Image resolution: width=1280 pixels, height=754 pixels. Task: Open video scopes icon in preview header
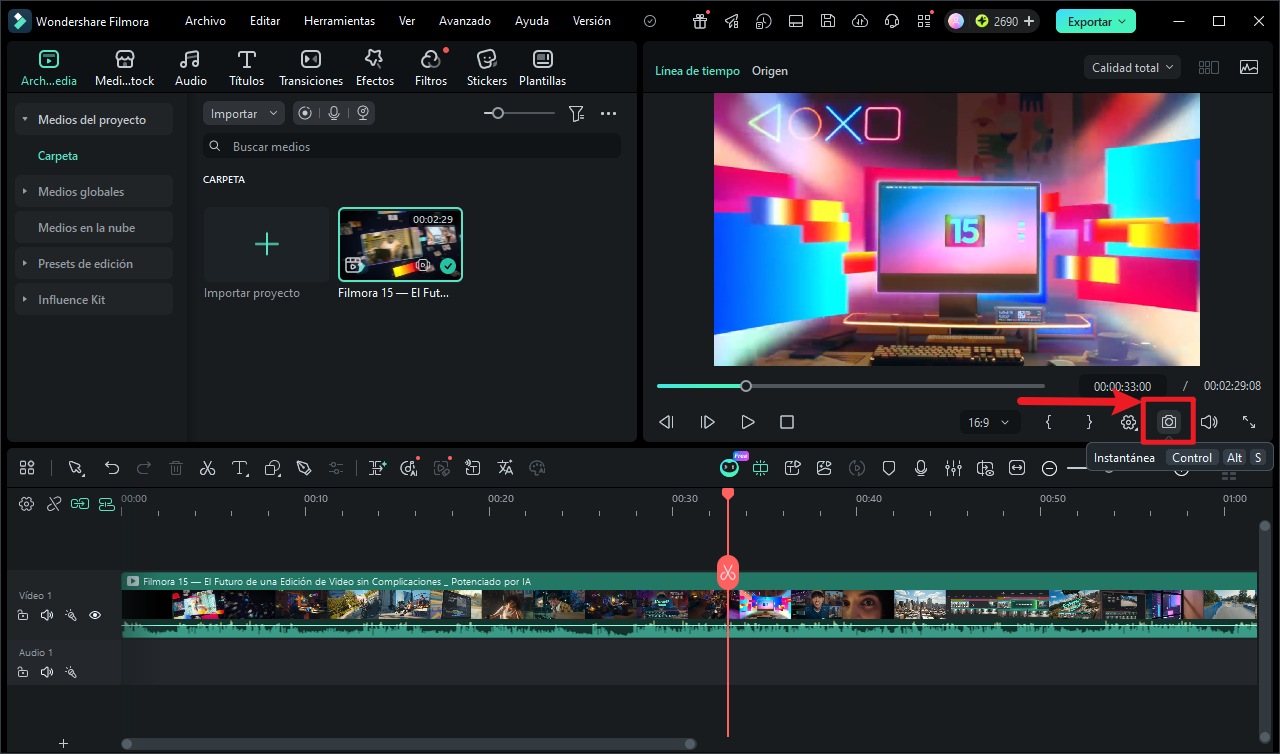1249,67
